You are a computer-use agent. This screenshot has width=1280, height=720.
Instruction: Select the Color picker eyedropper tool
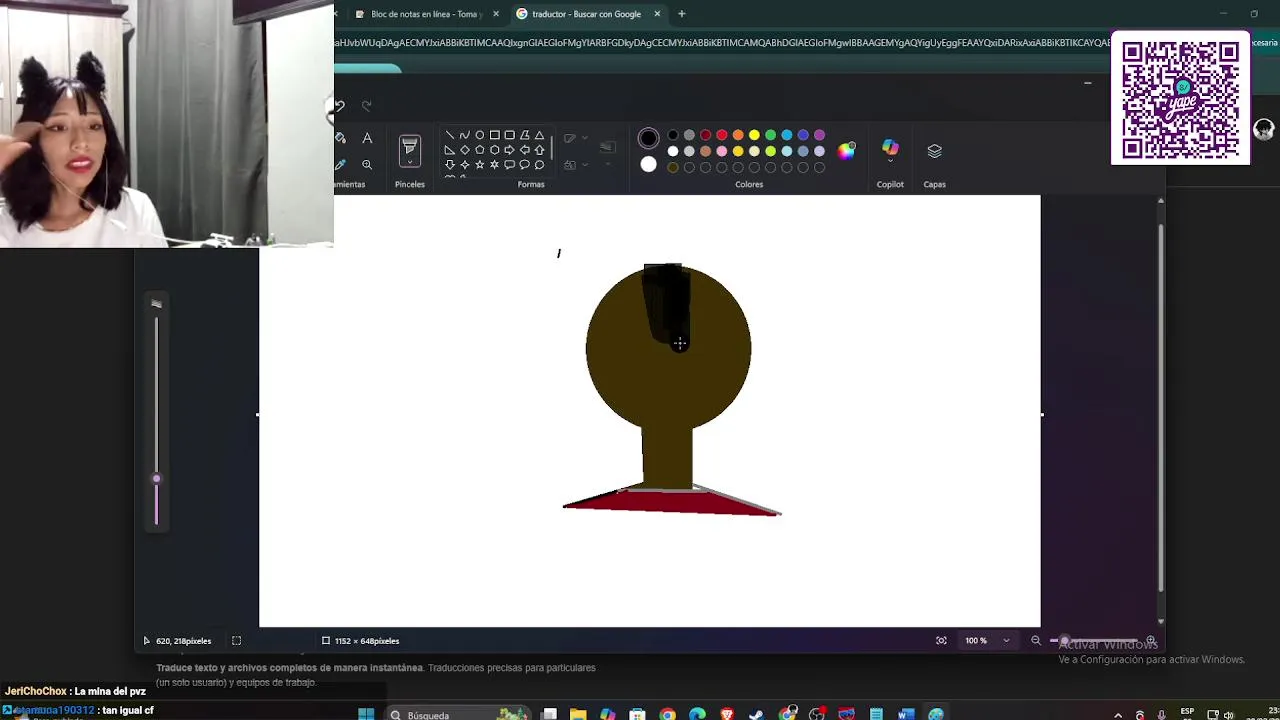tap(340, 165)
